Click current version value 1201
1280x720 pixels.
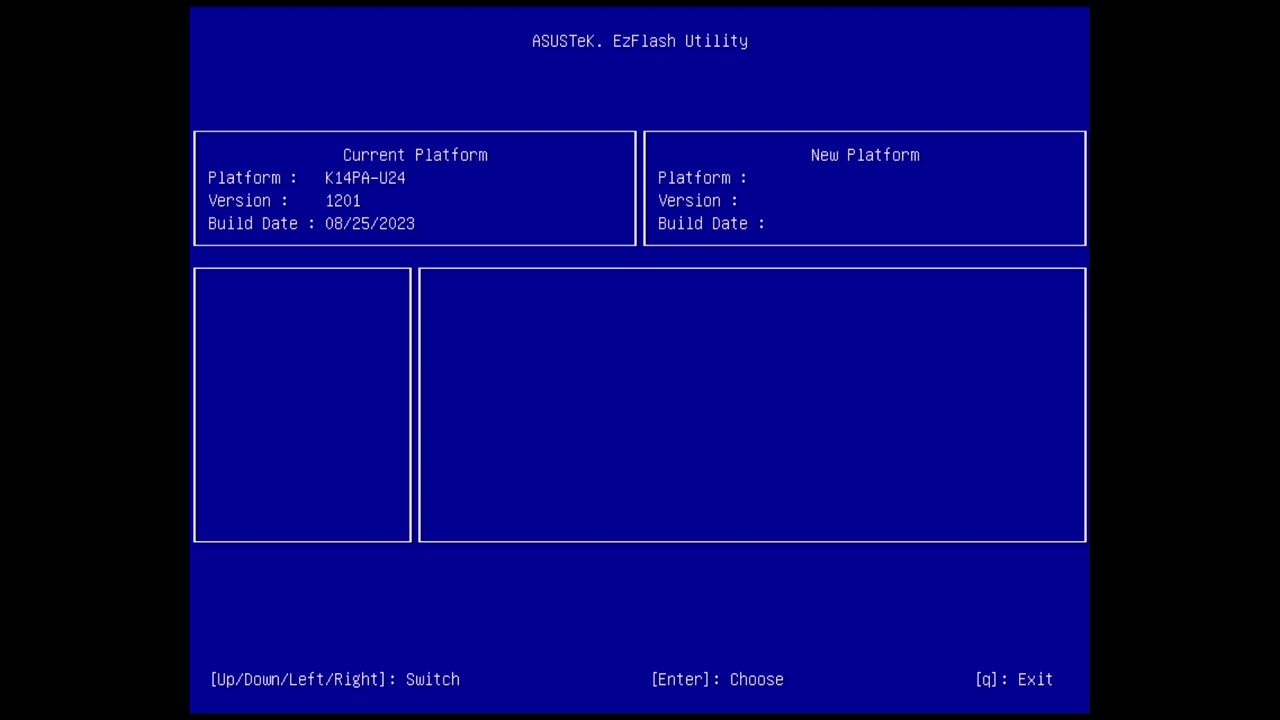343,201
